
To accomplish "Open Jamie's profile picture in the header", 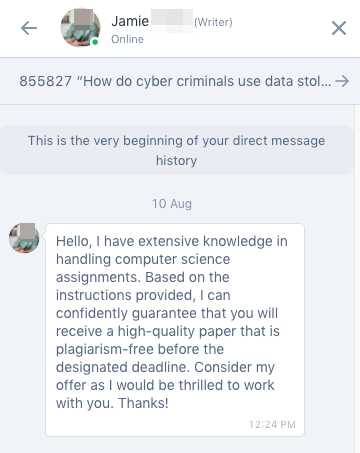I will [x=80, y=28].
